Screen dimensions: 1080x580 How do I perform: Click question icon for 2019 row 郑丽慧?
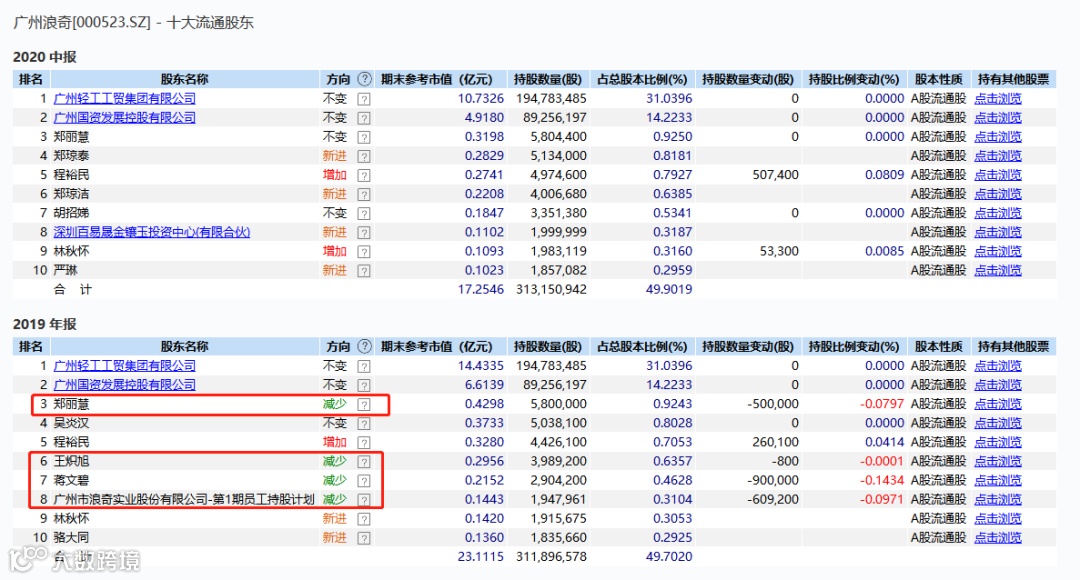click(364, 404)
